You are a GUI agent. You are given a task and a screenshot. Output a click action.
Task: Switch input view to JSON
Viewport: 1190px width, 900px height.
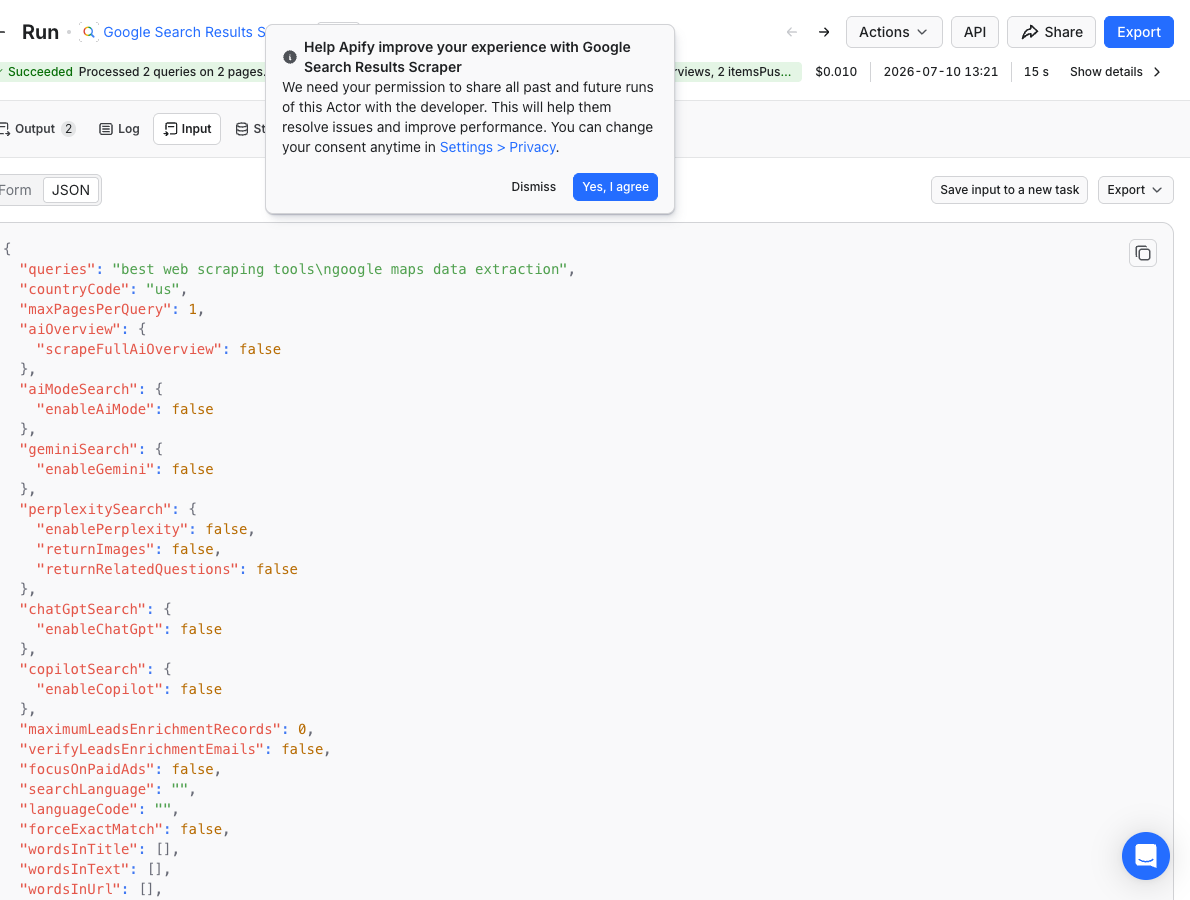pos(71,190)
